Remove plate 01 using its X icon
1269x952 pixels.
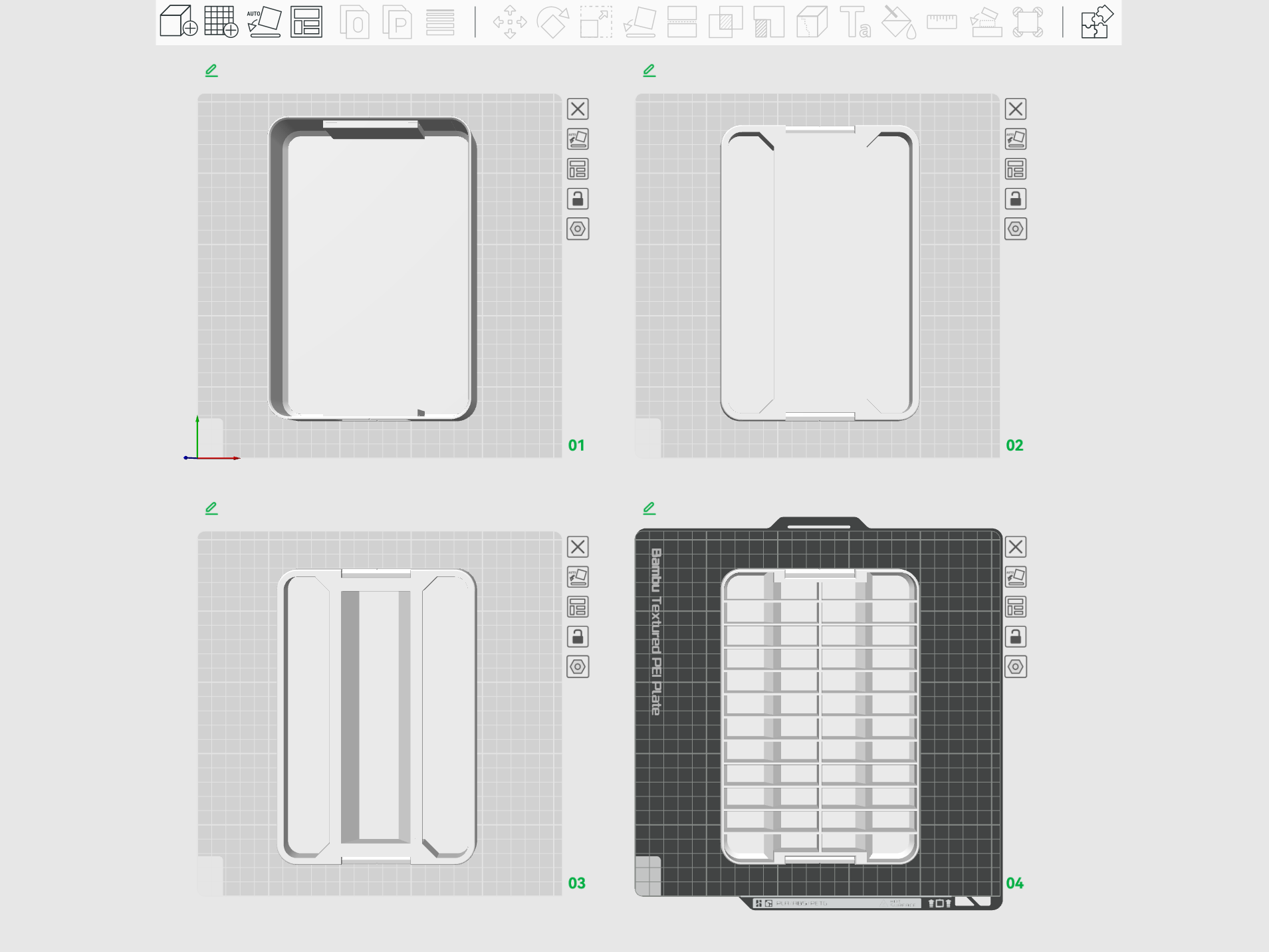[x=578, y=109]
